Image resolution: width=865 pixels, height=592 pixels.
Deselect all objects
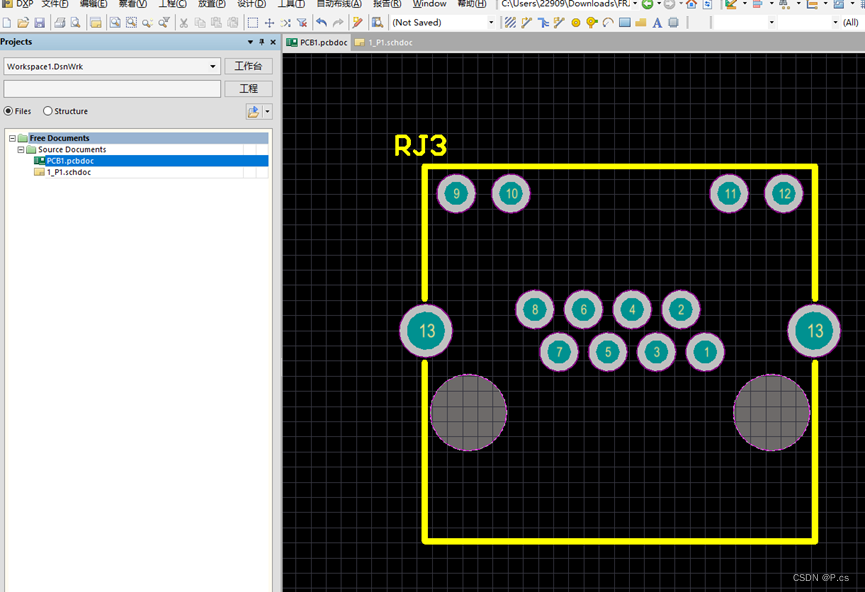point(285,23)
